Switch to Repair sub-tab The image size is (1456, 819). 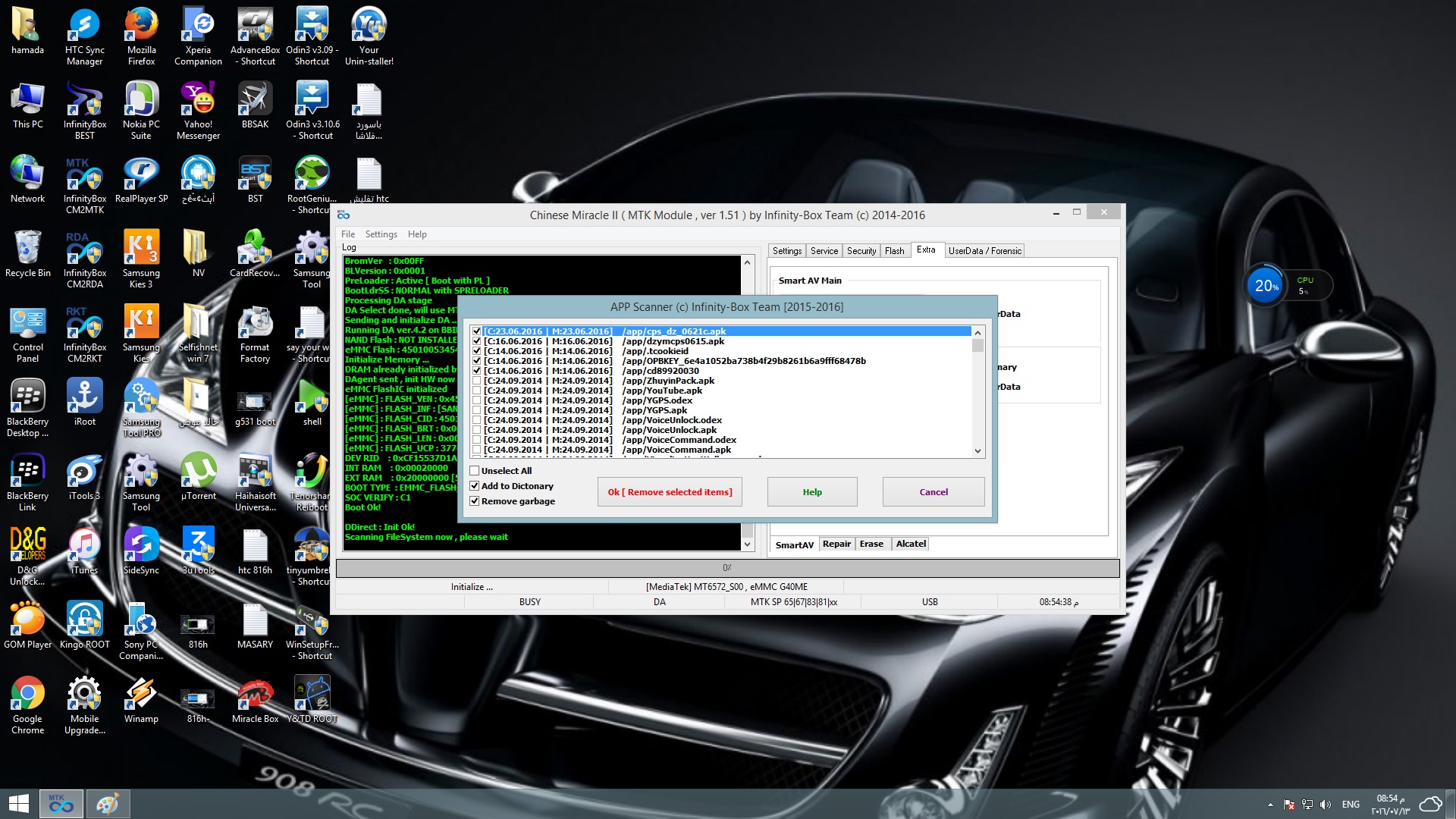pos(836,544)
